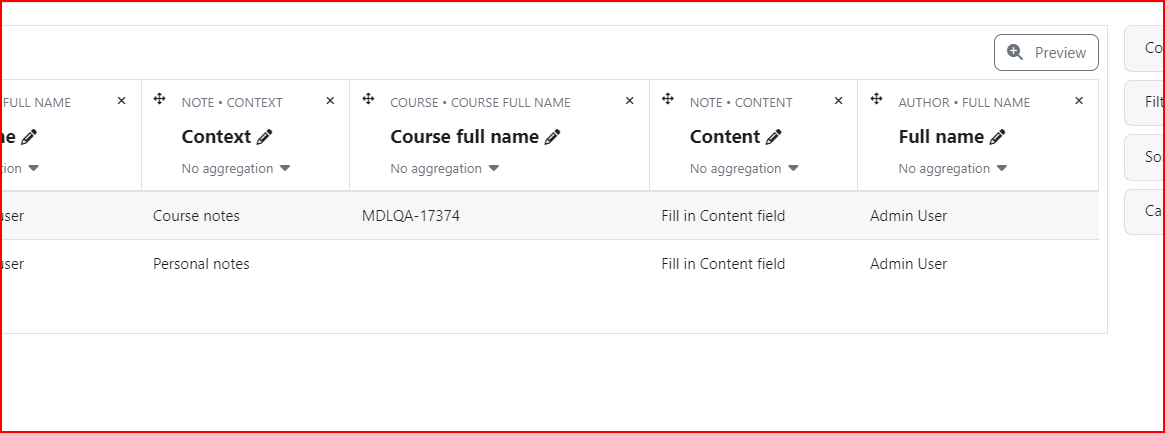1165x433 pixels.
Task: Click move handle of Author Full name column
Action: pos(876,99)
